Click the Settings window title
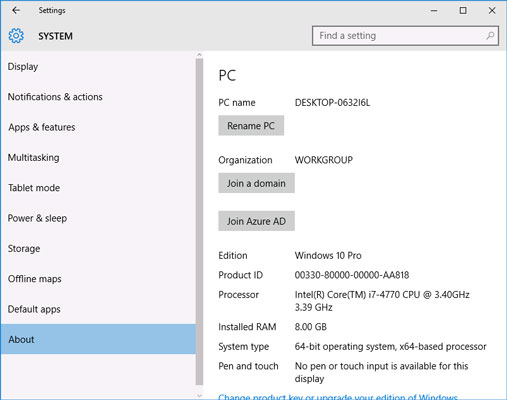 (x=52, y=11)
